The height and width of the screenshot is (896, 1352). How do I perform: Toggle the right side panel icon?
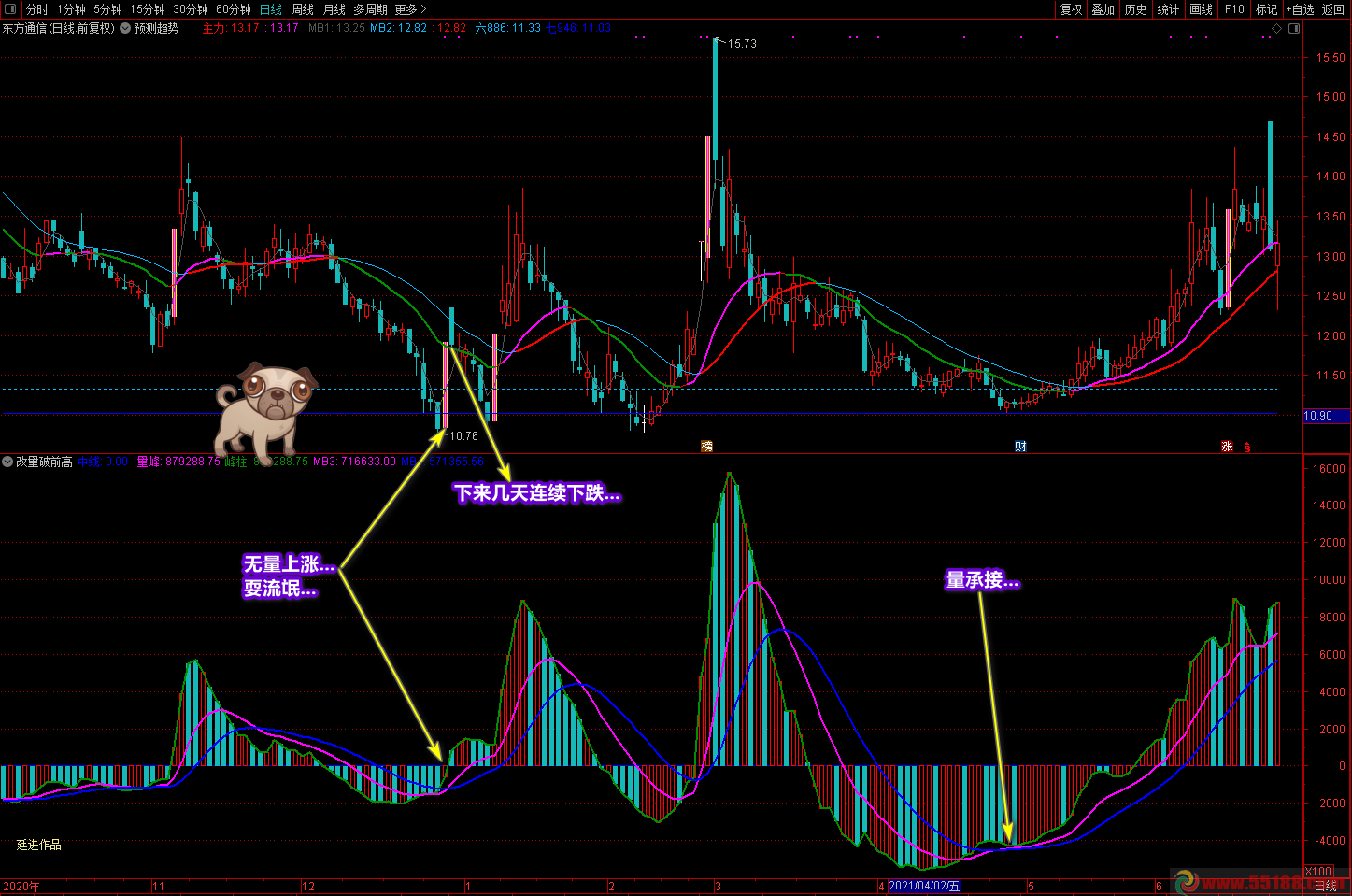[x=1294, y=28]
